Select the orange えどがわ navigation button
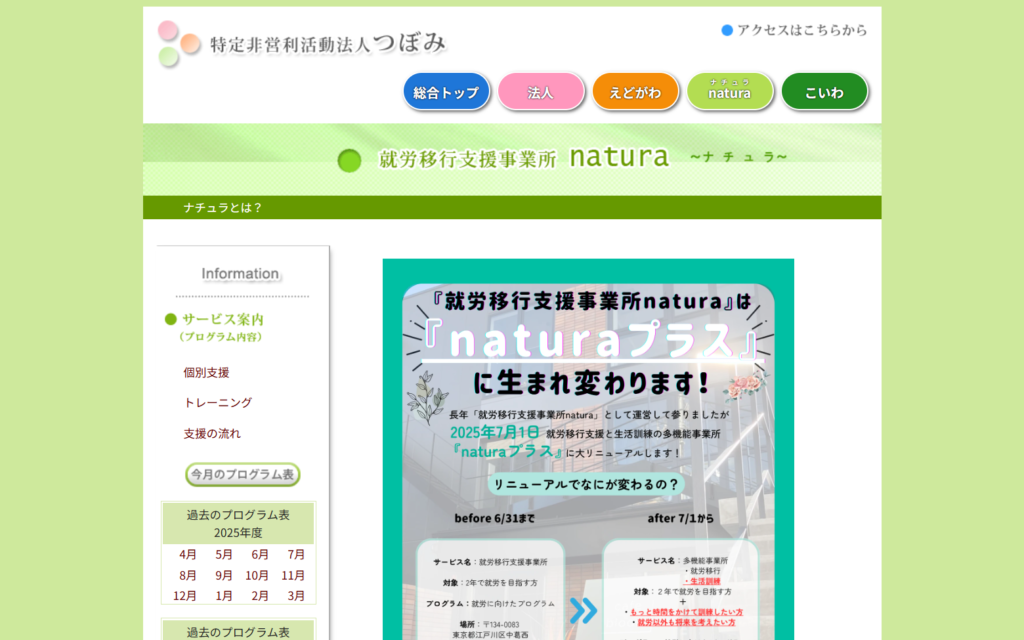Image resolution: width=1024 pixels, height=640 pixels. coord(635,92)
